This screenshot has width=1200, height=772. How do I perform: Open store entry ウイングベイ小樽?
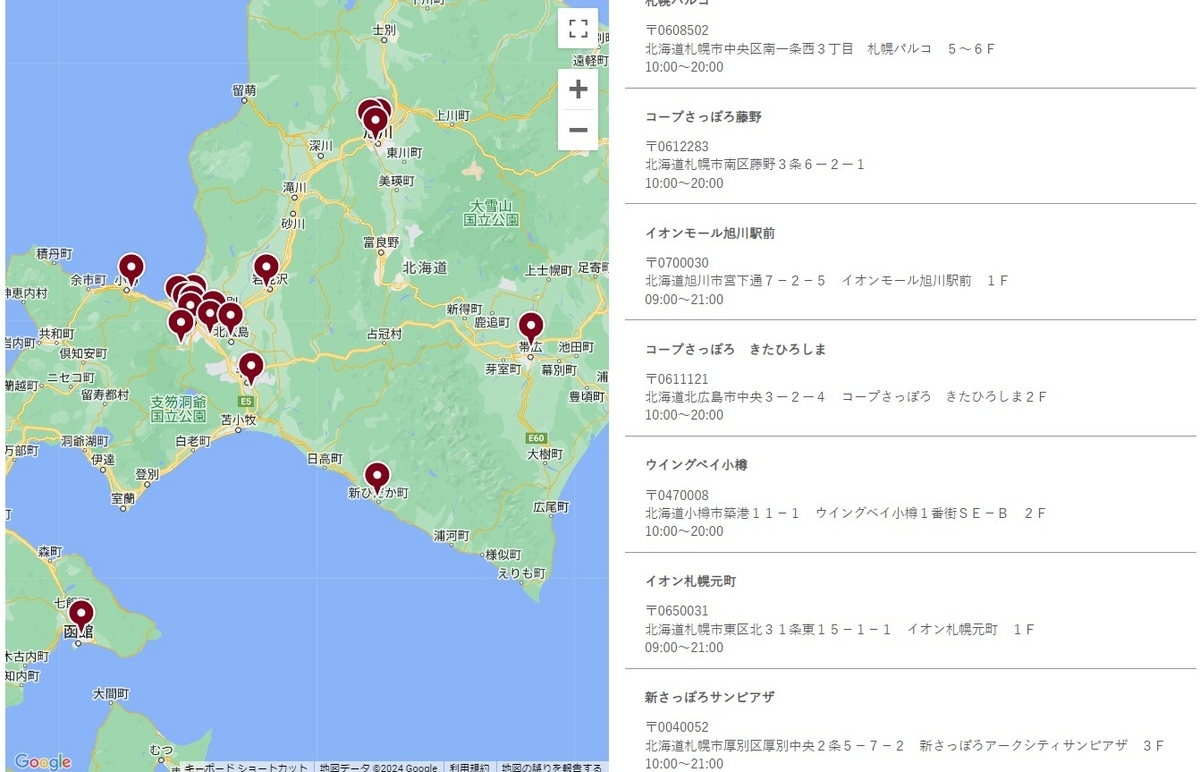coord(696,465)
